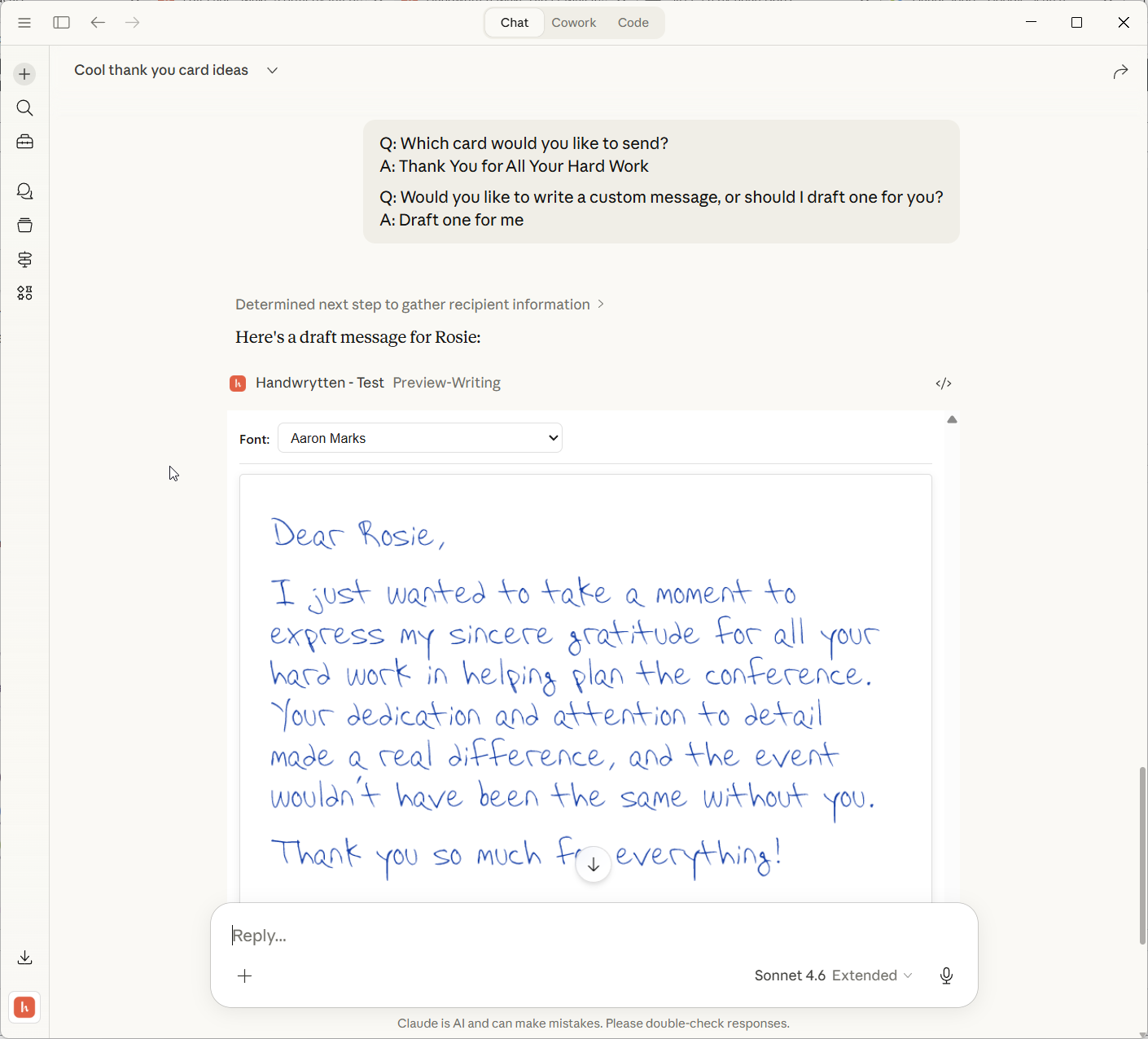The height and width of the screenshot is (1039, 1148).
Task: Click the Reply text input field
Action: tap(570, 936)
